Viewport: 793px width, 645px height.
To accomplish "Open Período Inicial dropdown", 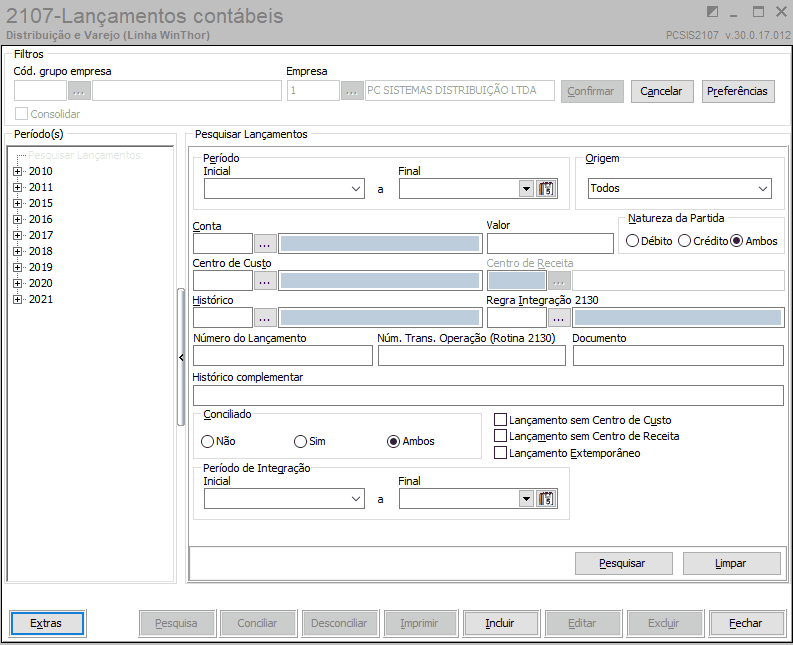I will coord(356,189).
